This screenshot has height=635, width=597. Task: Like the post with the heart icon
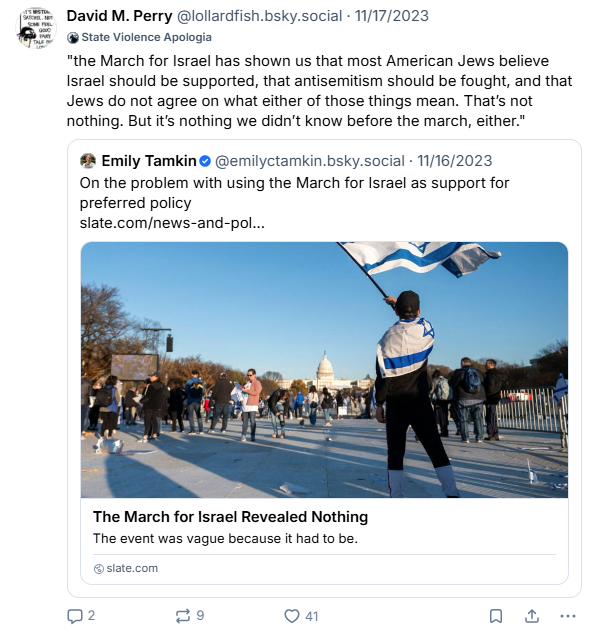pos(292,616)
